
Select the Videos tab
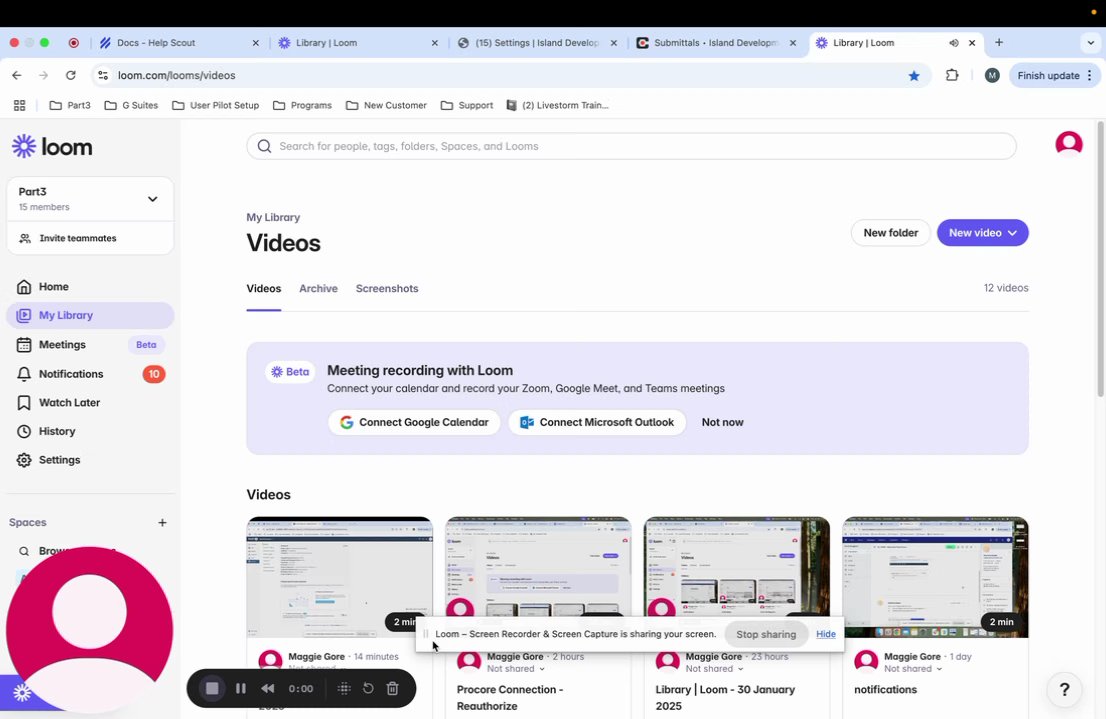point(264,289)
